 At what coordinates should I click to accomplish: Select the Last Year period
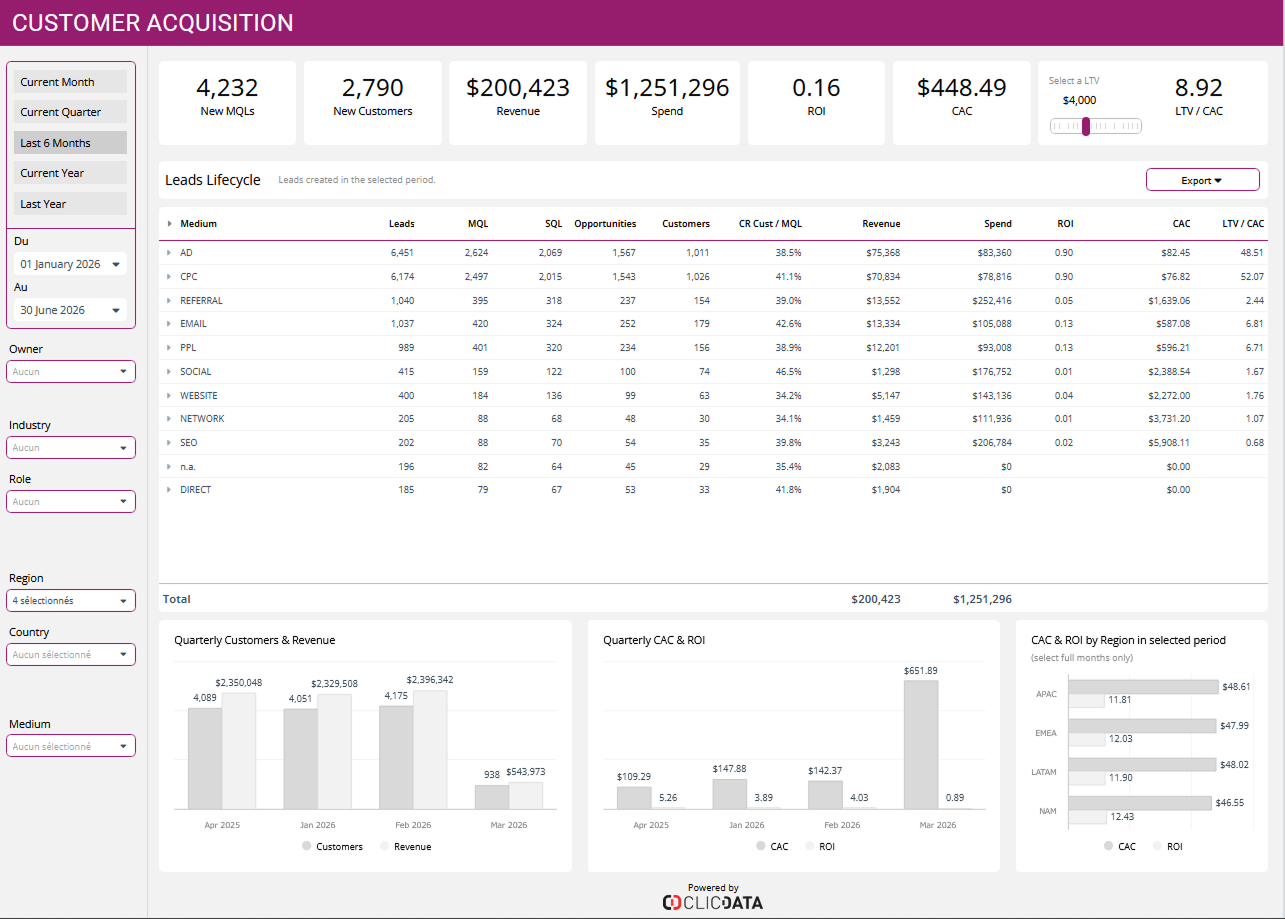70,204
